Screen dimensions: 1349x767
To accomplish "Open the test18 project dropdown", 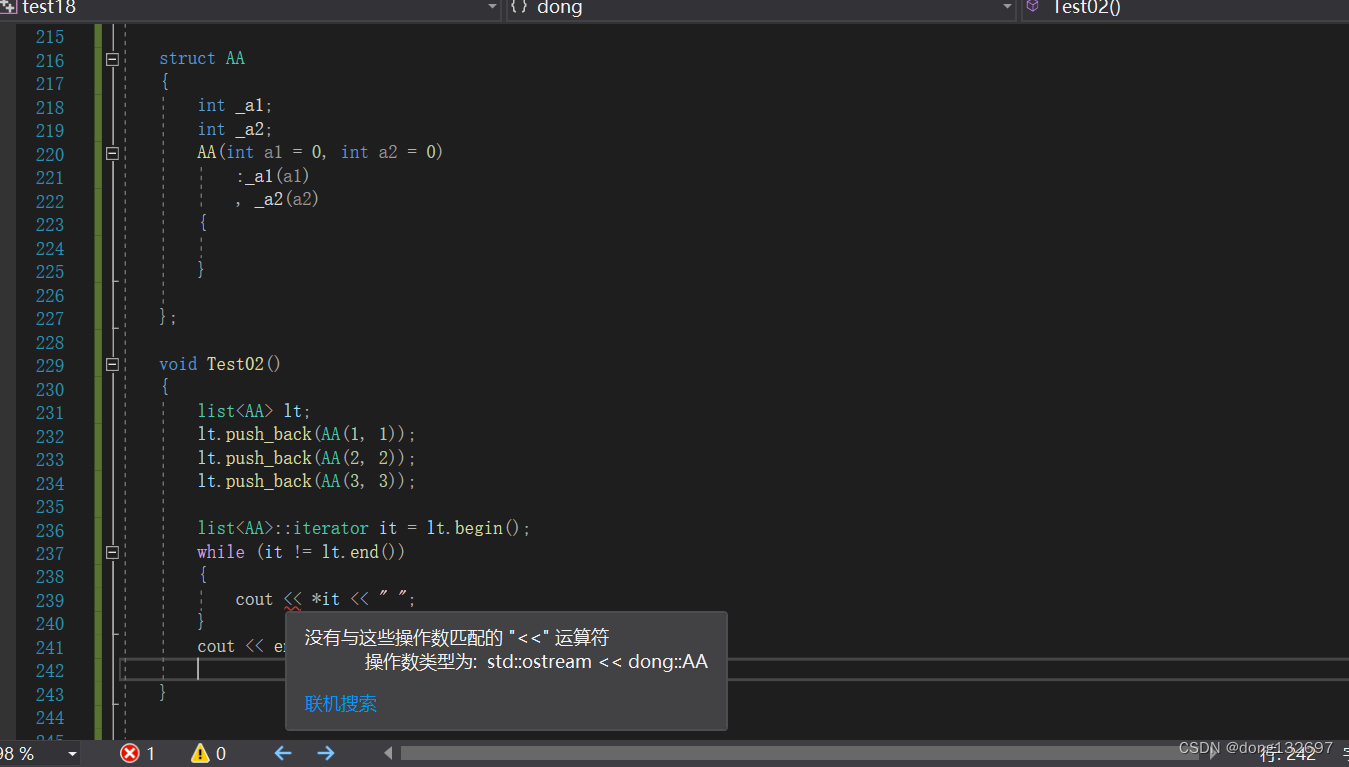I will [x=492, y=7].
